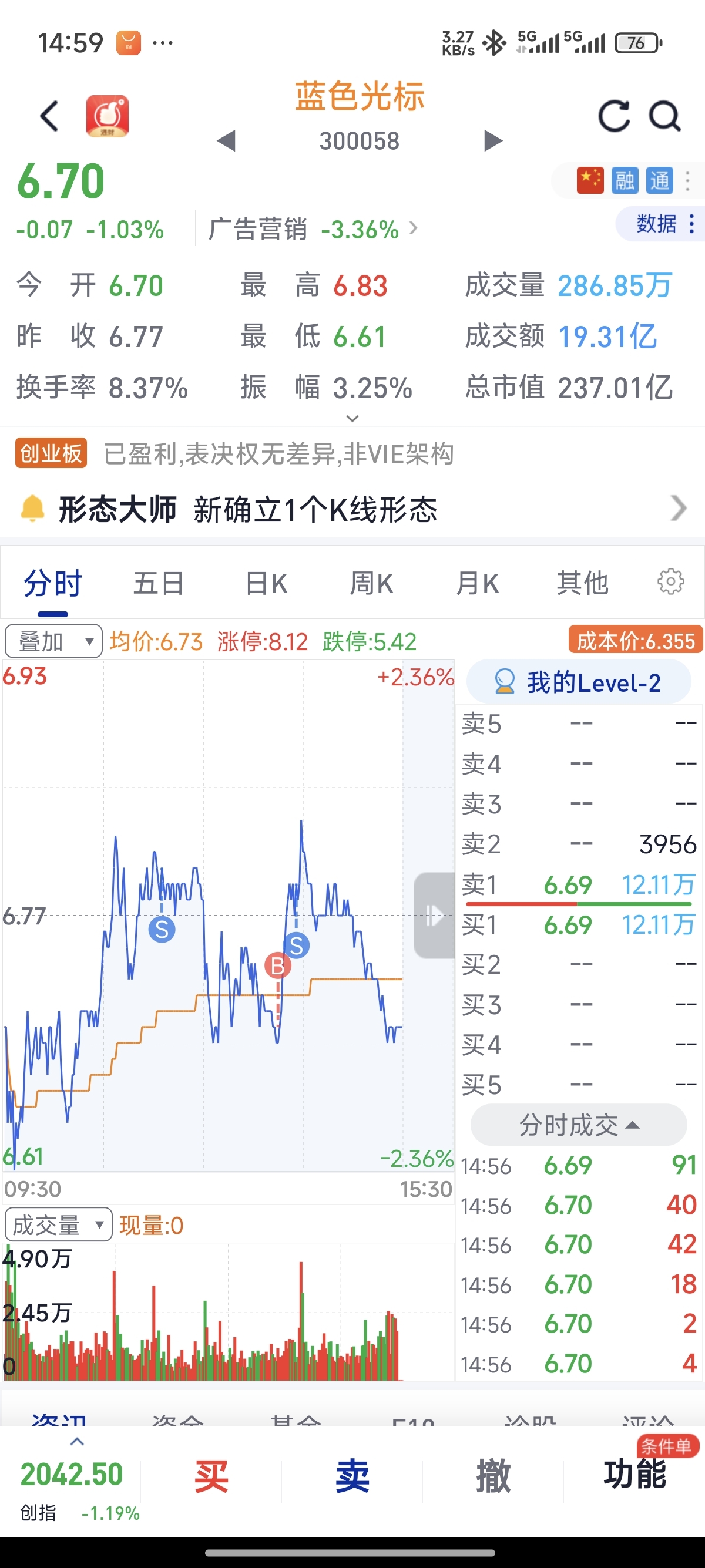The image size is (705, 1568).
Task: Open the red brokerage app logo
Action: 107,116
